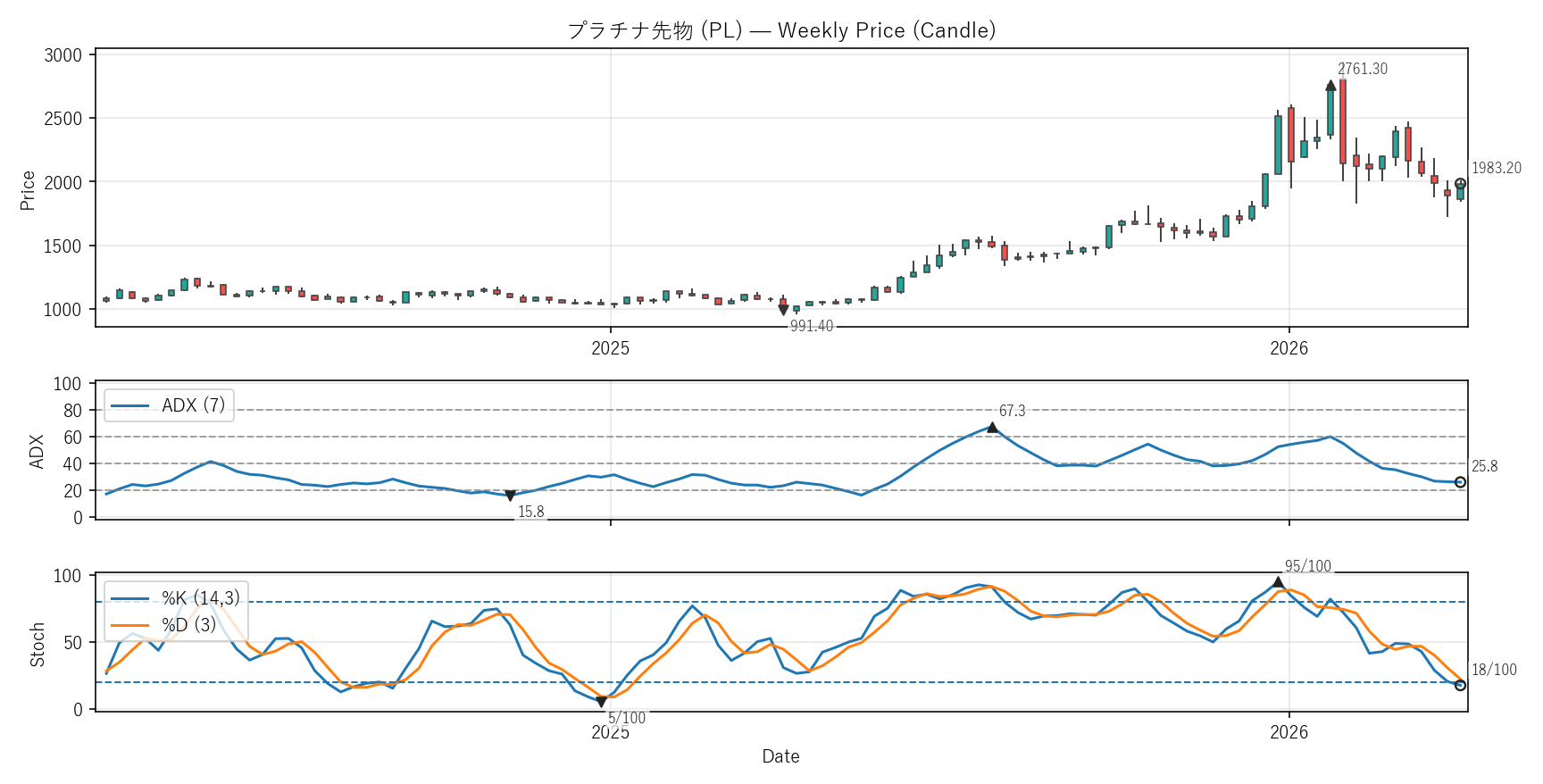Screen dimensions: 1543x784
Task: Click the 18/100 Stochastic value label
Action: coord(1494,670)
